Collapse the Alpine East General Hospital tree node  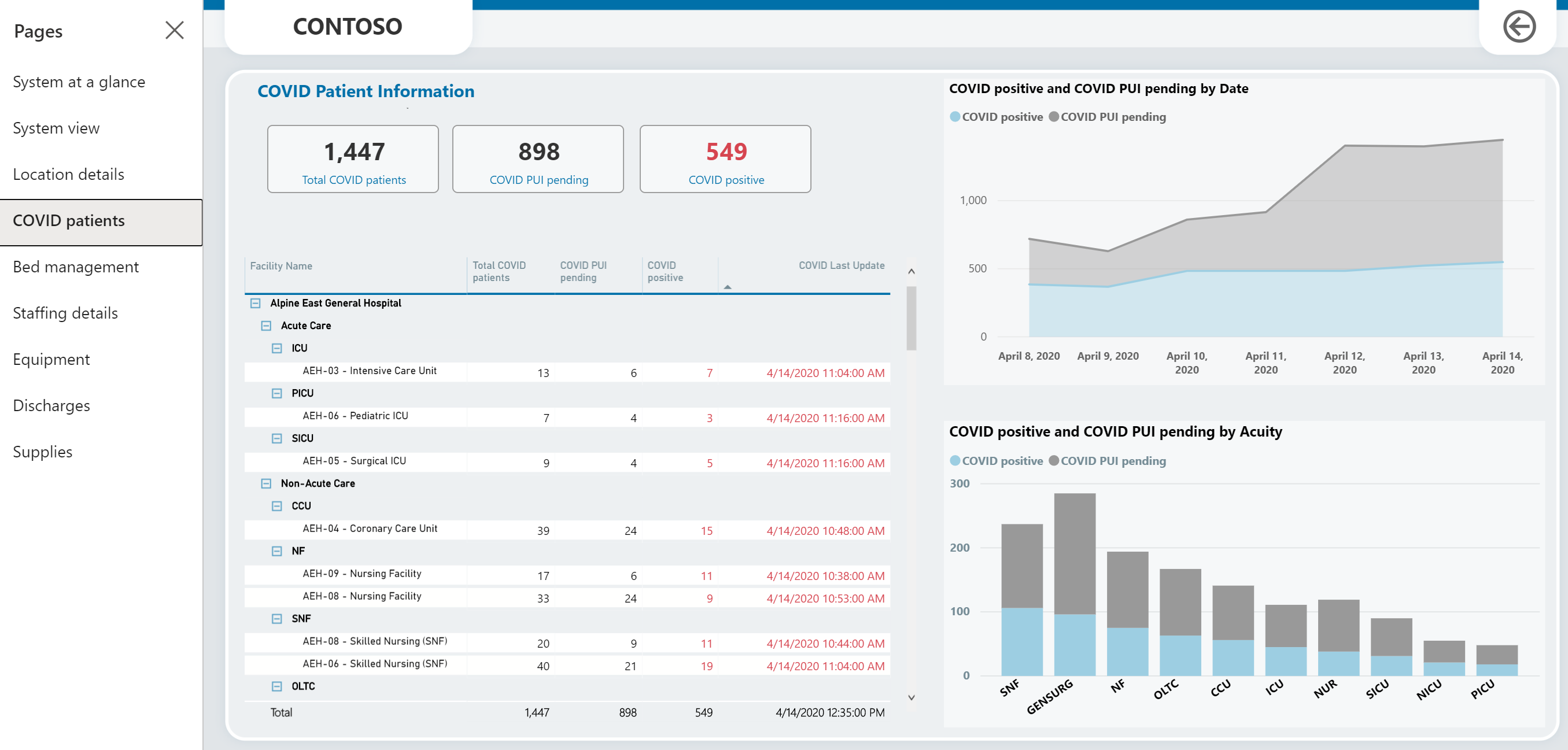point(254,303)
